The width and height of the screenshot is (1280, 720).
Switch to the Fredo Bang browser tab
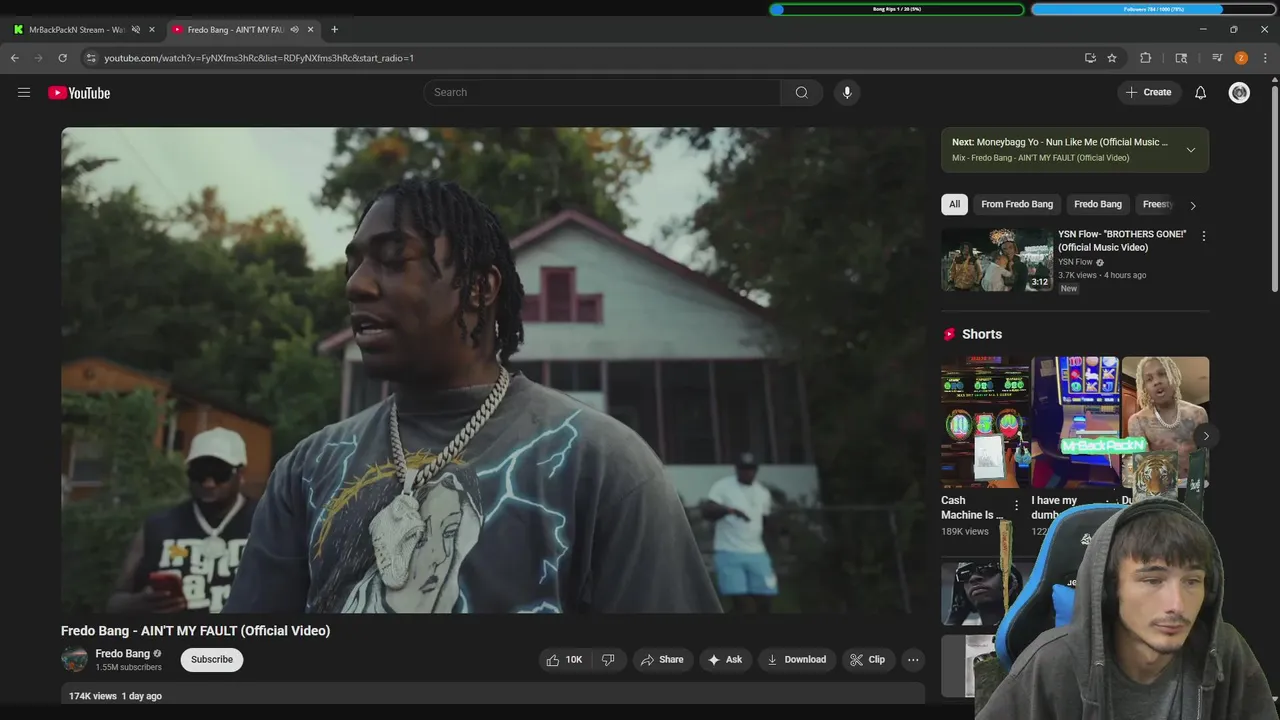(x=238, y=30)
